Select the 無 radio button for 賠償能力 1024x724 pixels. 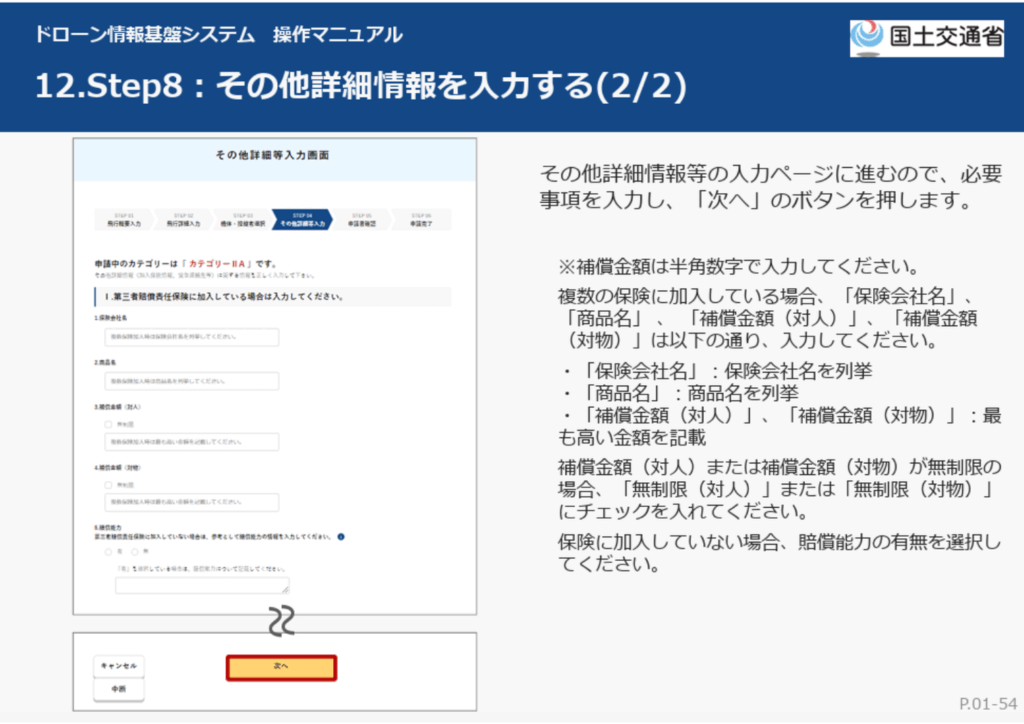(x=135, y=551)
